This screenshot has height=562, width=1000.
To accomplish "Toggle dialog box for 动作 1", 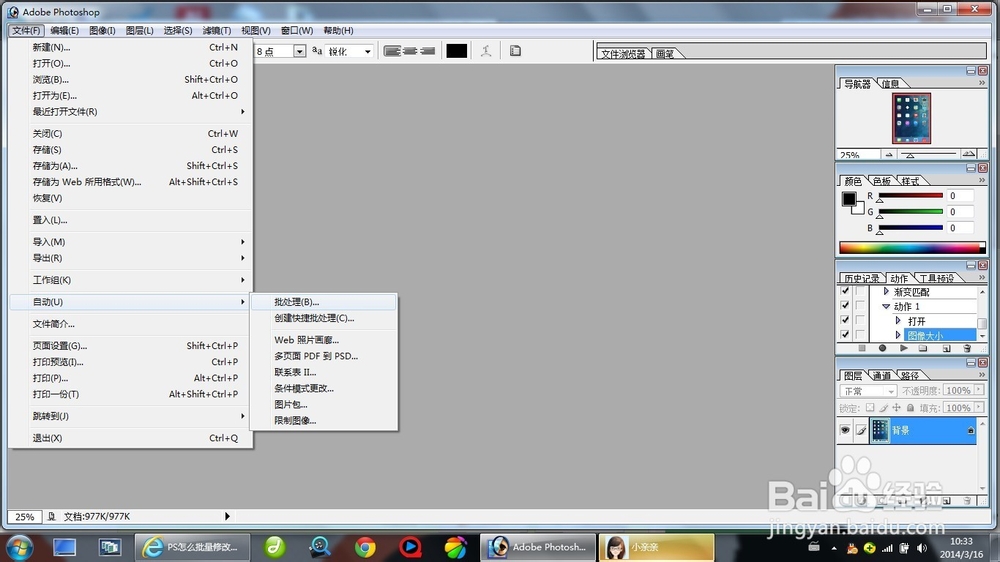I will coord(860,306).
